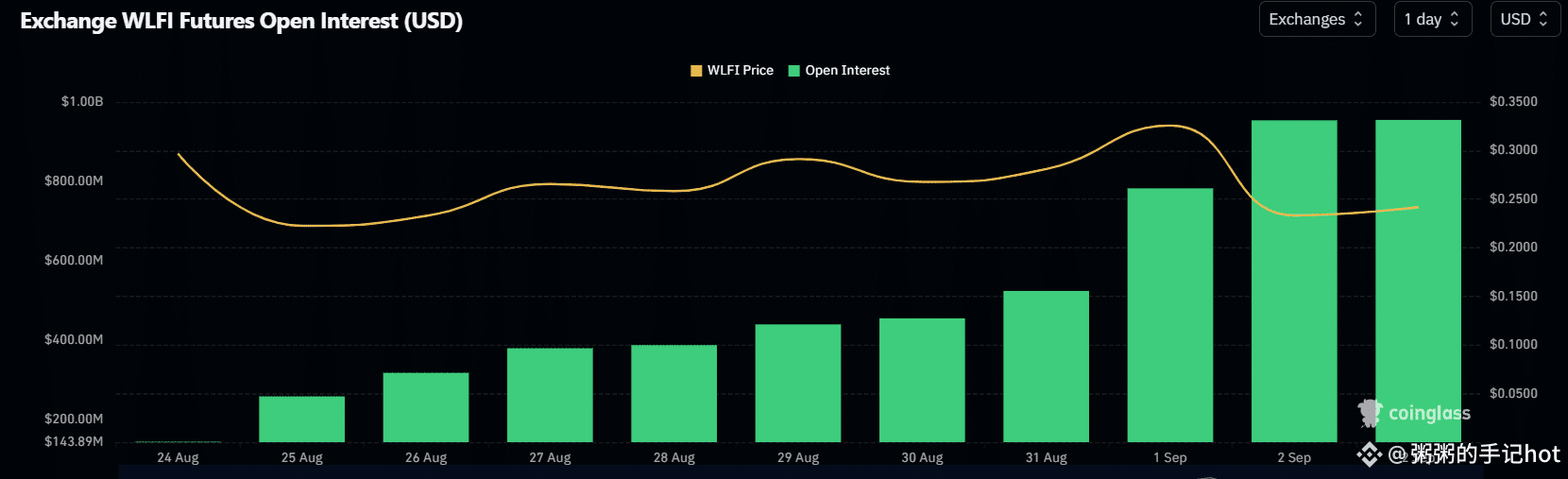Click the coinglass logo icon
Screen dimensions: 1568x479
(x=1370, y=413)
